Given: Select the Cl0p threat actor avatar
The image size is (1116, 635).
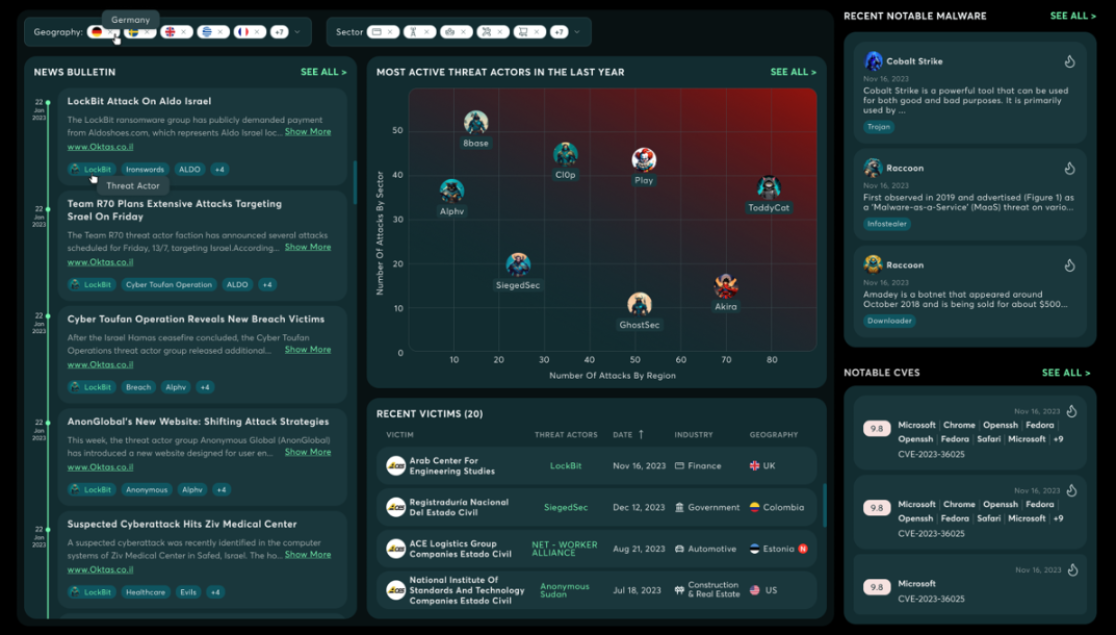Looking at the screenshot, I should tap(566, 154).
